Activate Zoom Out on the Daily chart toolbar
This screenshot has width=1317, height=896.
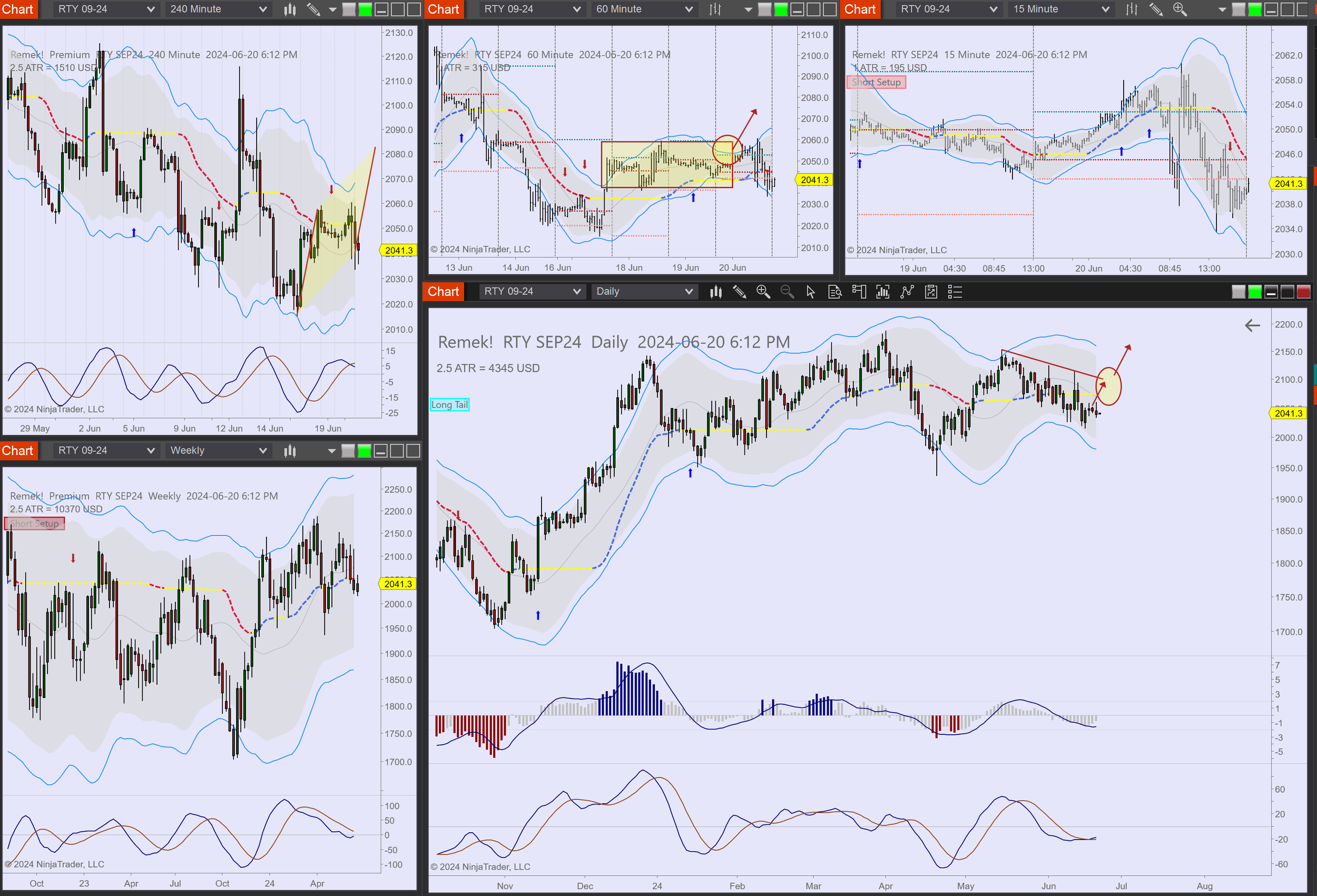click(787, 291)
